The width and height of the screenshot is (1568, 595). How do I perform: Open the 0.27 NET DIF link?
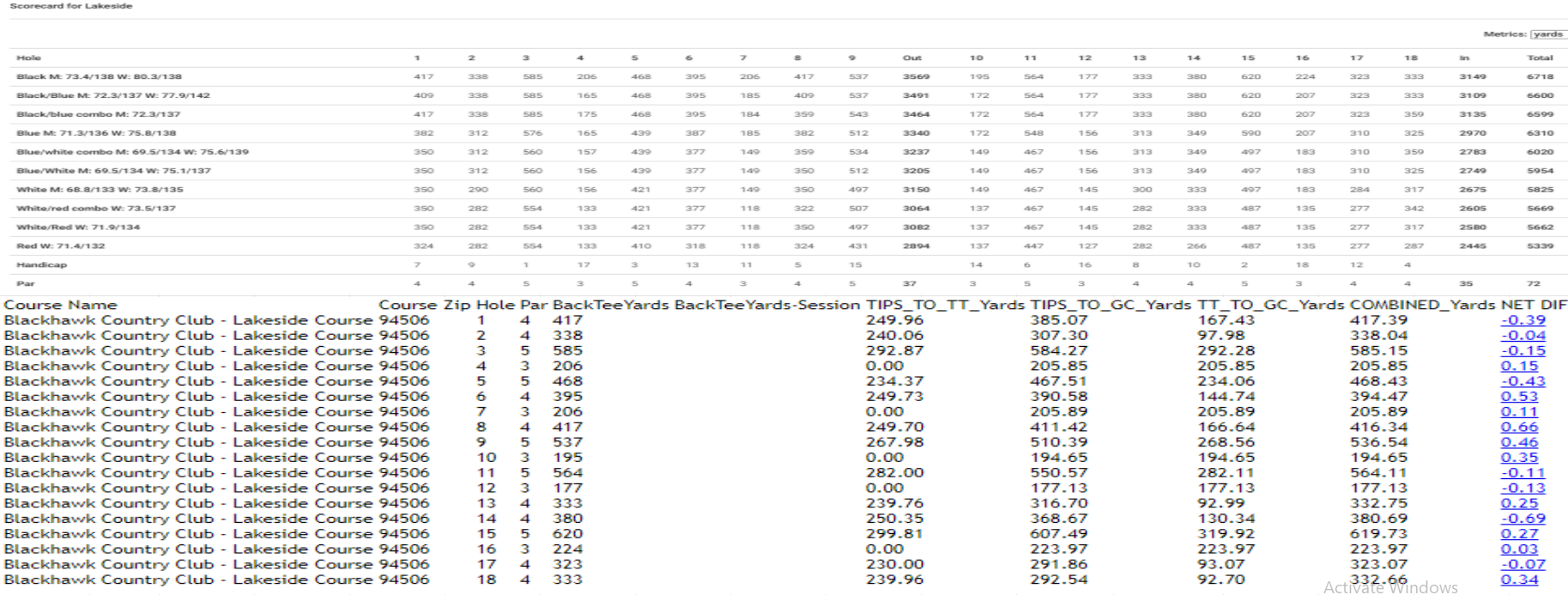(1519, 534)
